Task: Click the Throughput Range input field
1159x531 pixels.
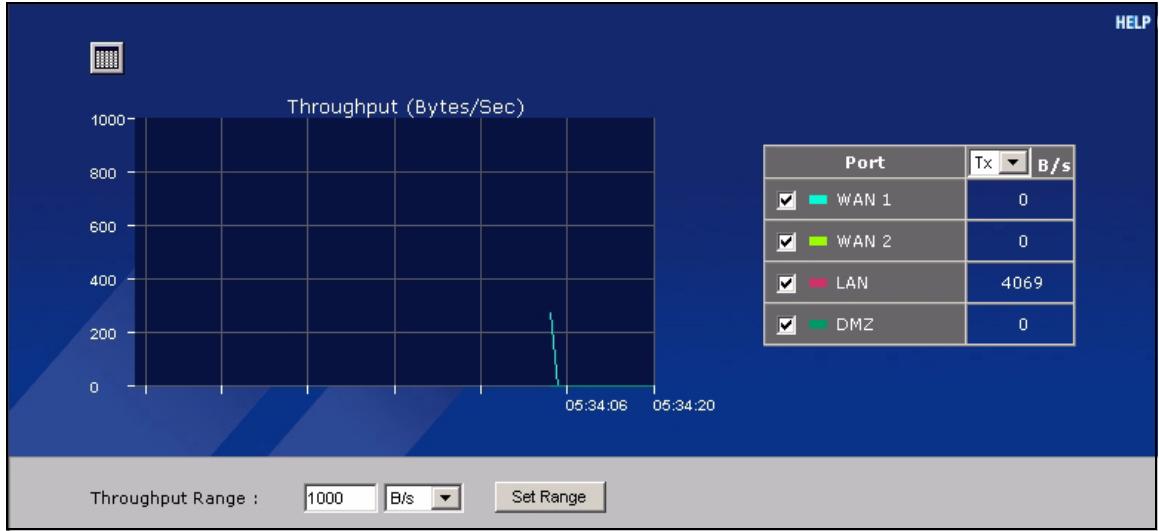Action: tap(340, 498)
